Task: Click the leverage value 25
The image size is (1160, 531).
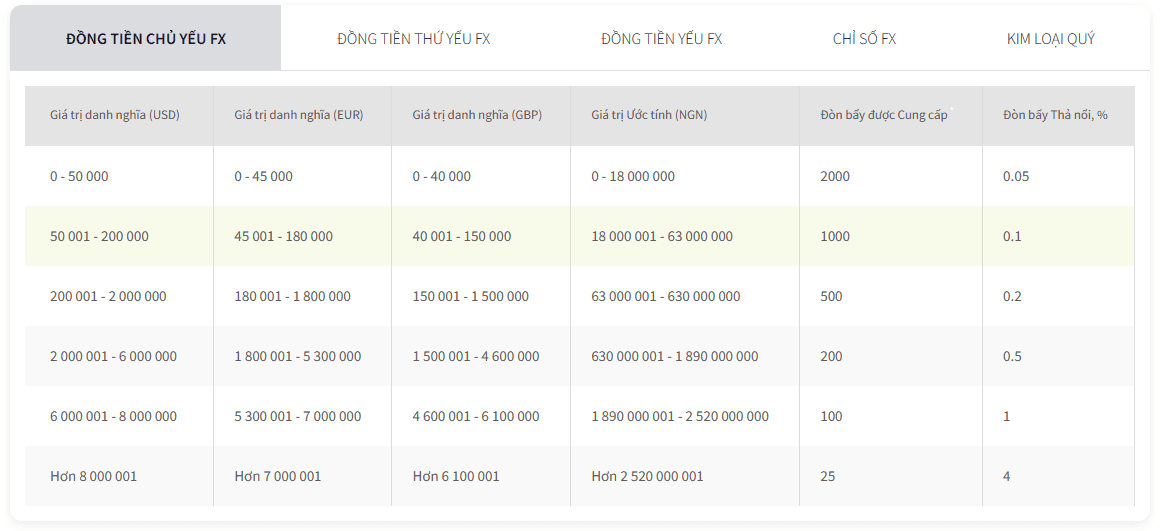Action: pos(828,476)
